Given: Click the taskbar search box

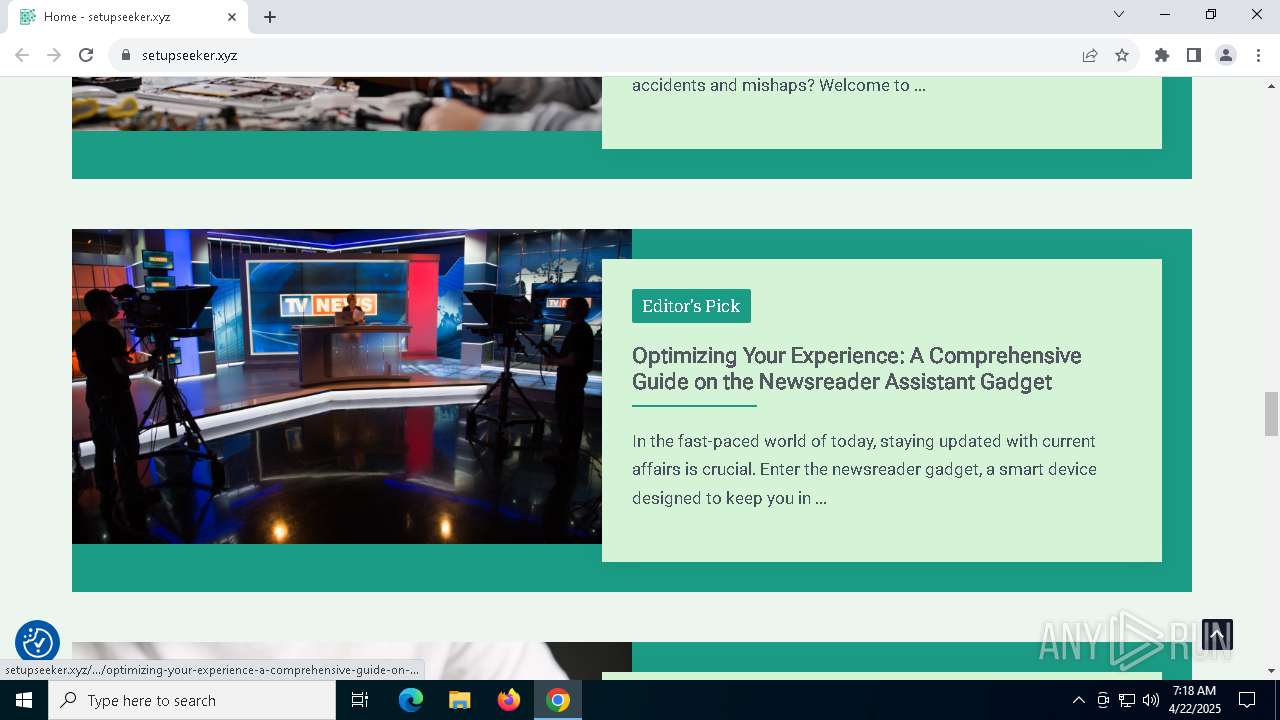Looking at the screenshot, I should click(x=192, y=700).
